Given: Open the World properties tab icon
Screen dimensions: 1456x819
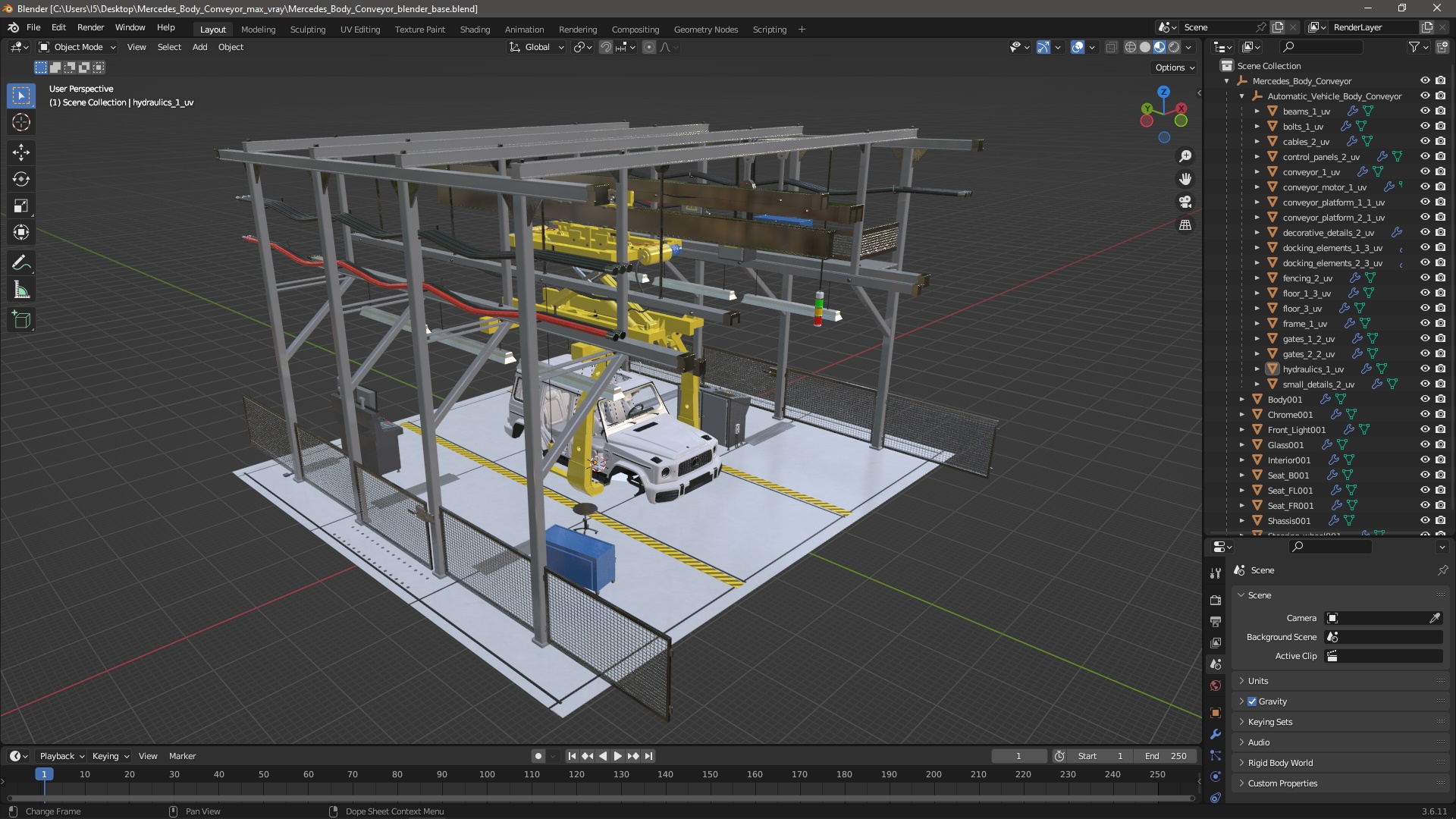Looking at the screenshot, I should point(1216,686).
